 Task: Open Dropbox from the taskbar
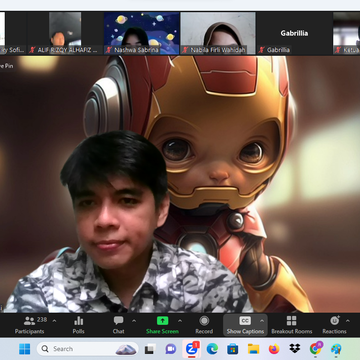(x=295, y=349)
